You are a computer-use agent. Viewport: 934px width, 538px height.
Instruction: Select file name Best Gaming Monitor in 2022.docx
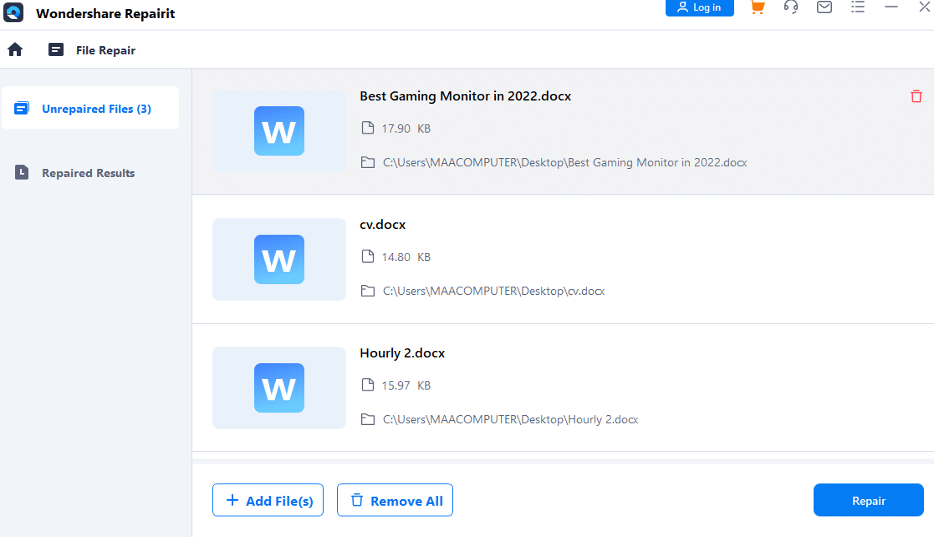465,96
